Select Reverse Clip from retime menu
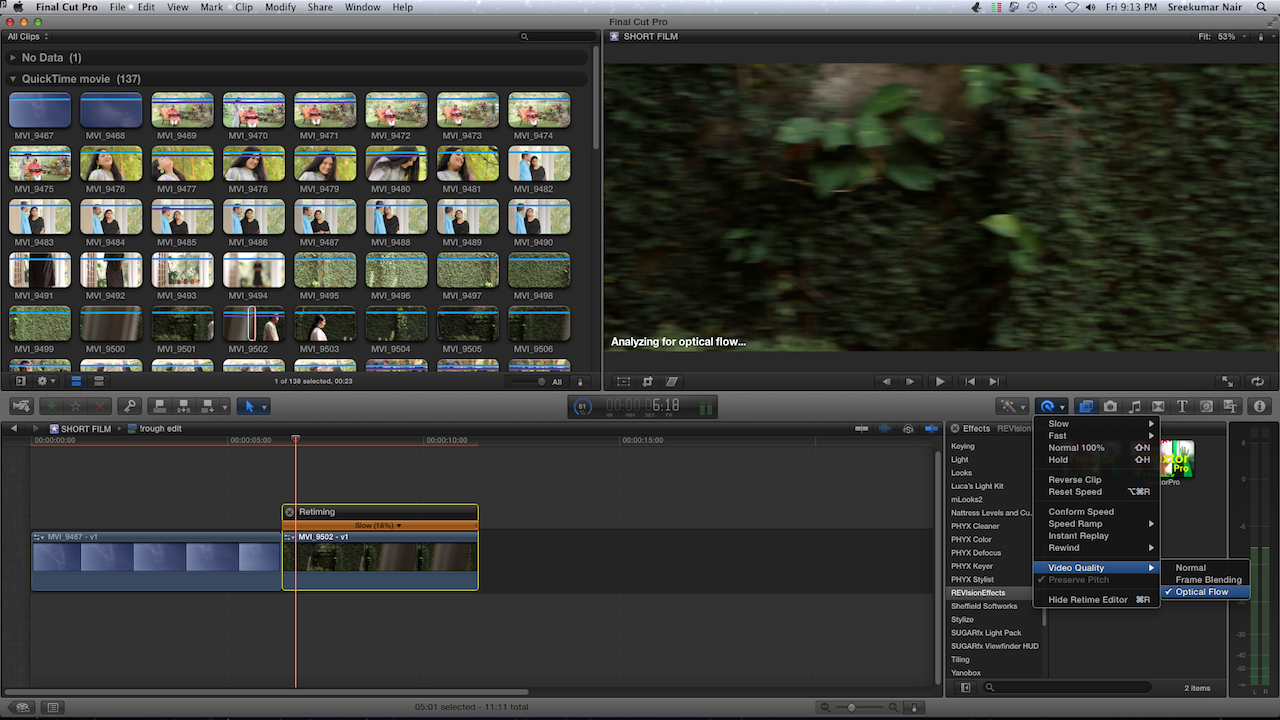1280x720 pixels. point(1074,480)
